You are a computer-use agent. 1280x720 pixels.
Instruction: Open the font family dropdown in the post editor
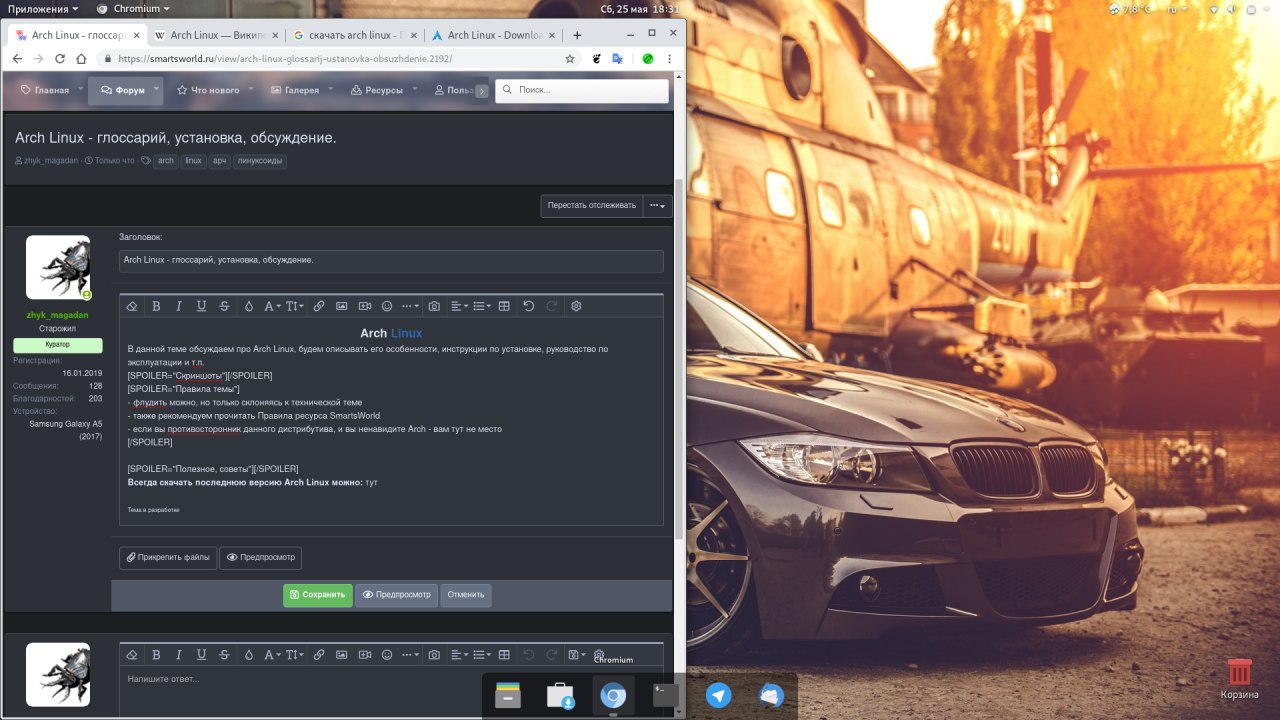pyautogui.click(x=273, y=306)
